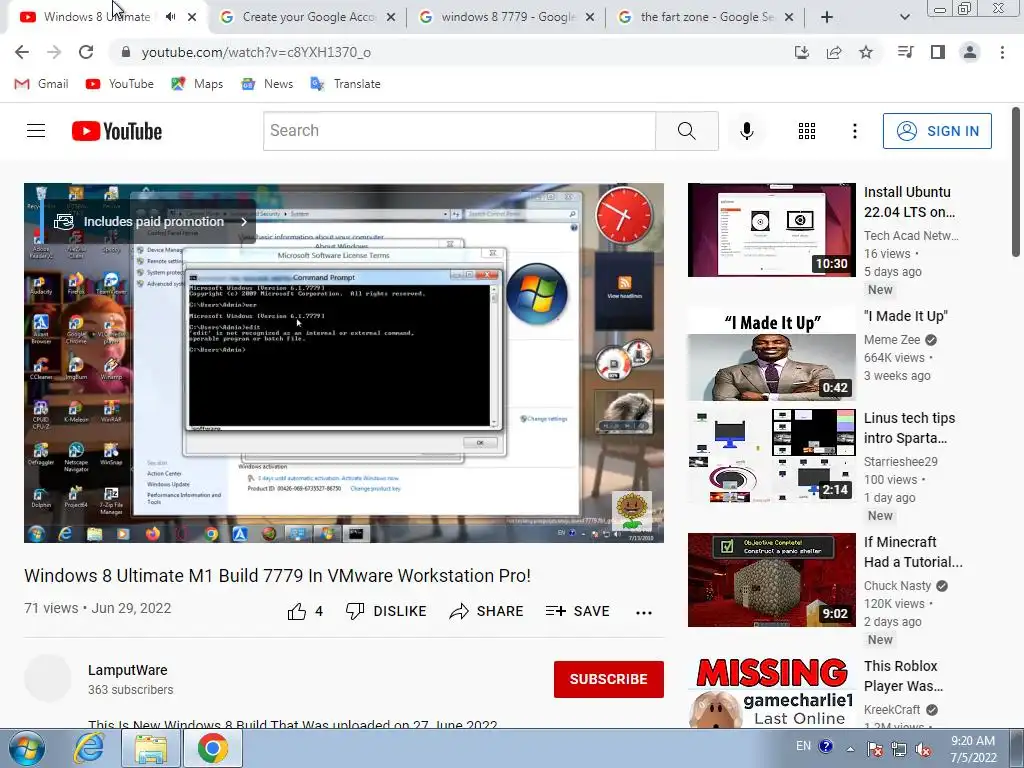Open This Roblox Player Was video title
The image size is (1024, 768).
903,676
